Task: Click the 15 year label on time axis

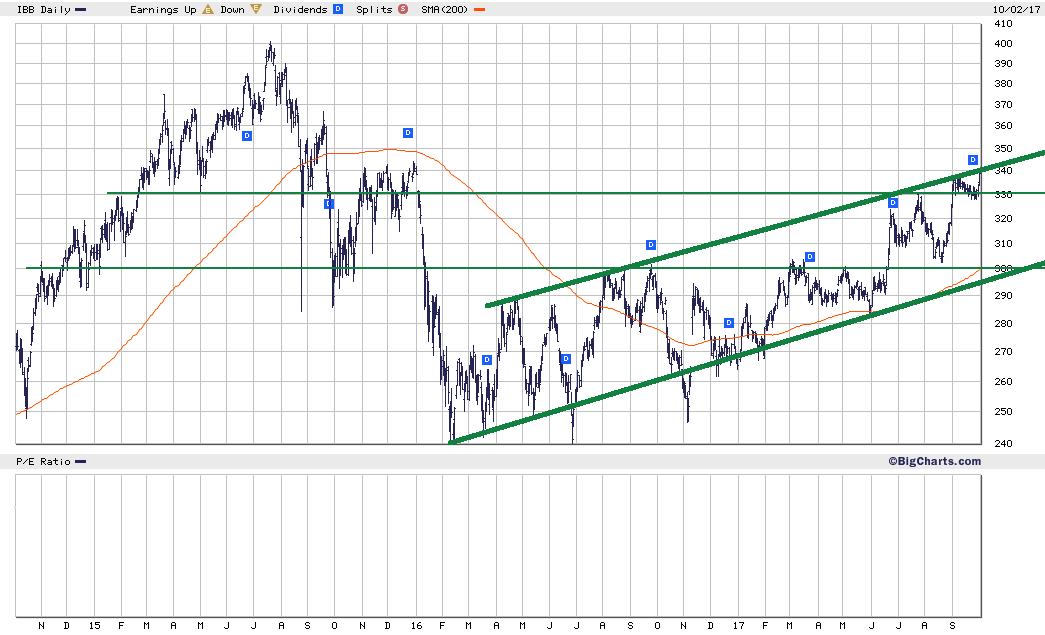Action: click(x=95, y=626)
